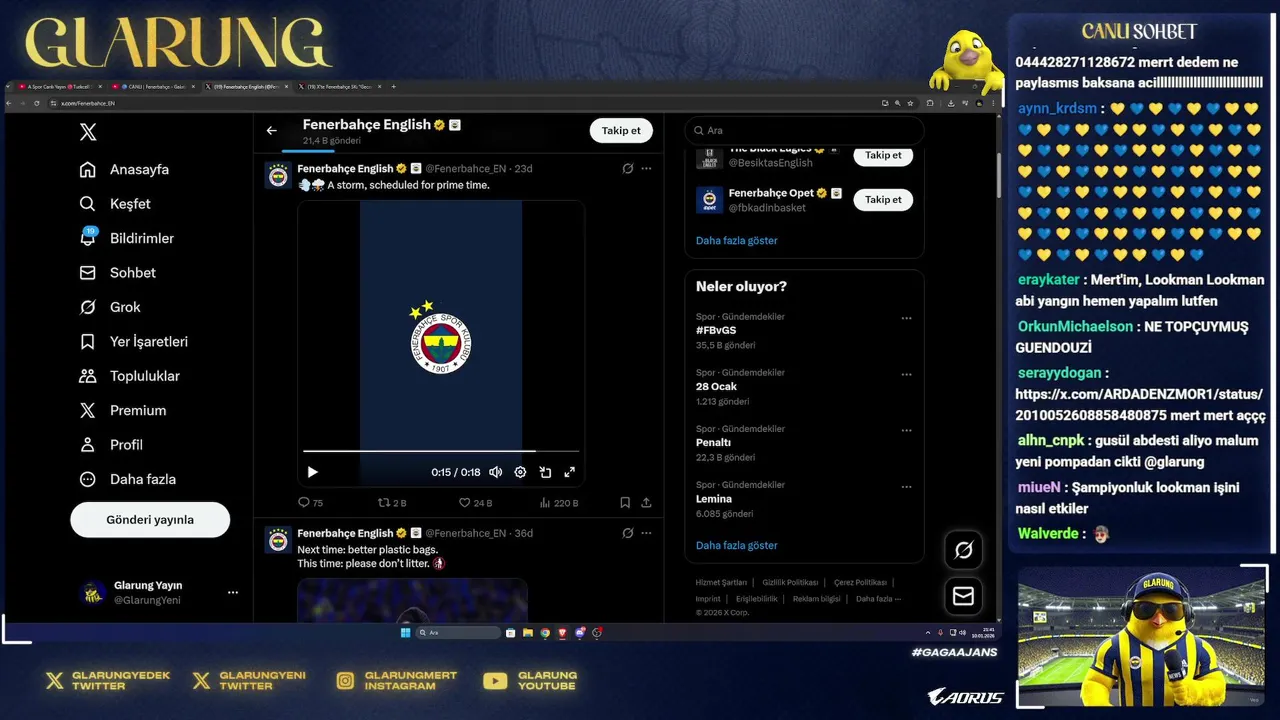The image size is (1280, 720).
Task: Open the Premium page
Action: pyautogui.click(x=123, y=410)
